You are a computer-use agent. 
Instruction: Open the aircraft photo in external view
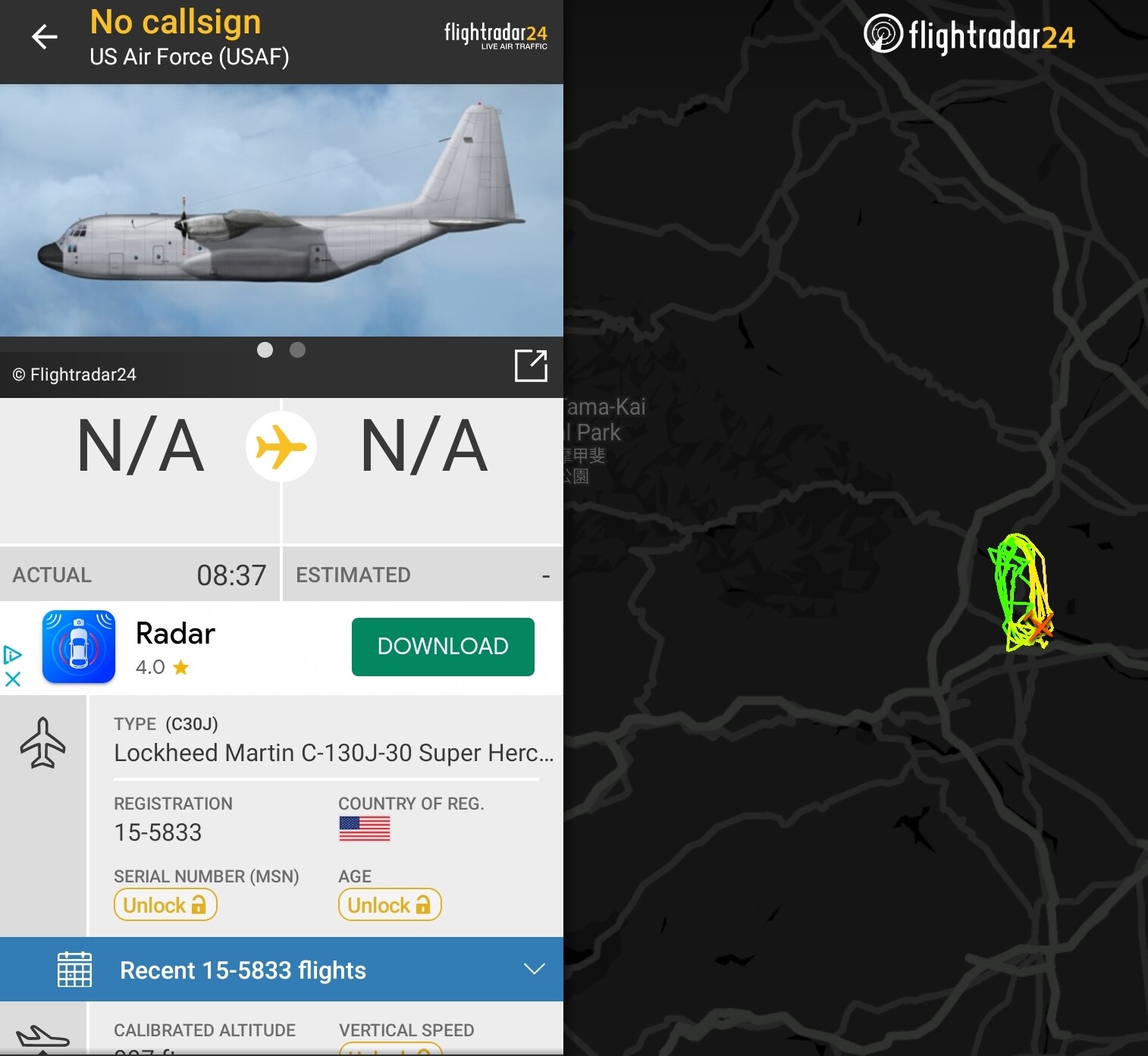coord(531,365)
